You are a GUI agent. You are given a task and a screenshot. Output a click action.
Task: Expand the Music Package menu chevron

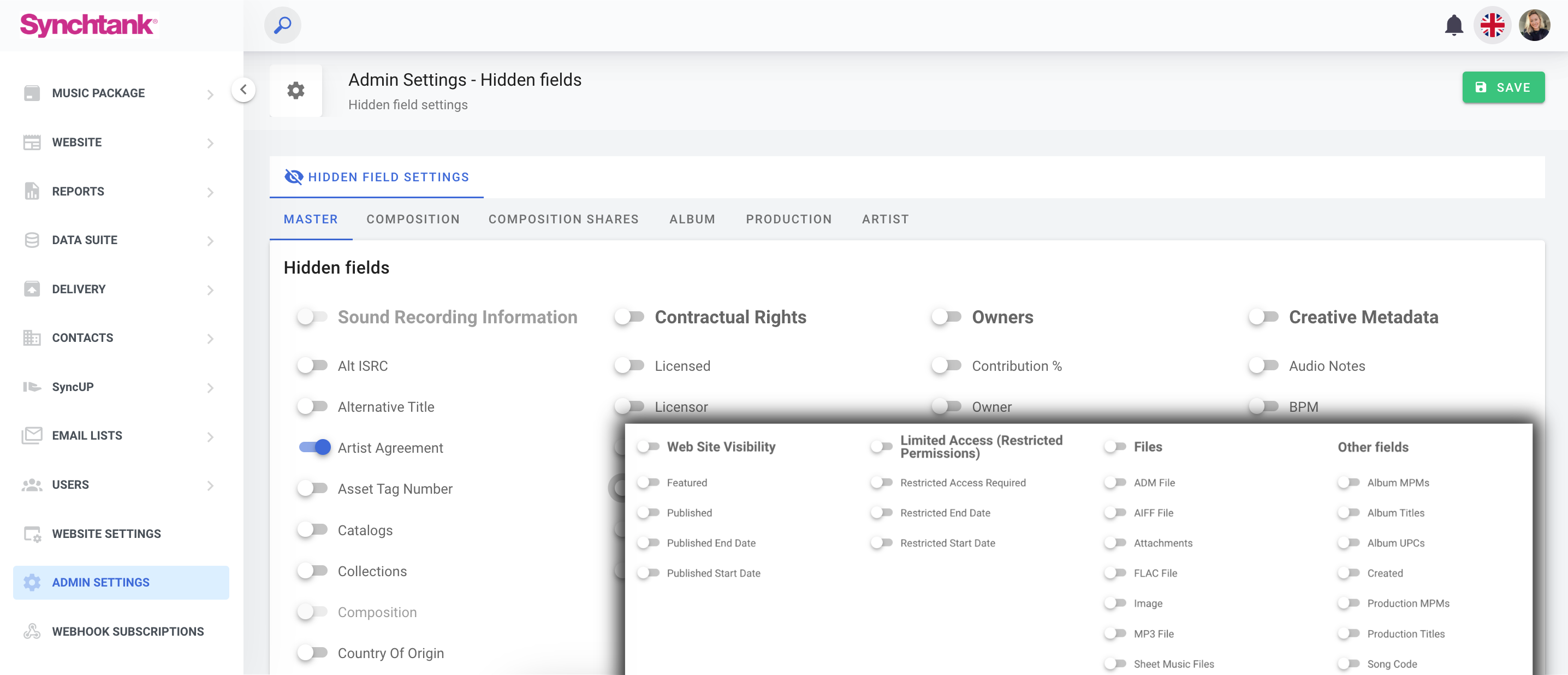coord(210,94)
